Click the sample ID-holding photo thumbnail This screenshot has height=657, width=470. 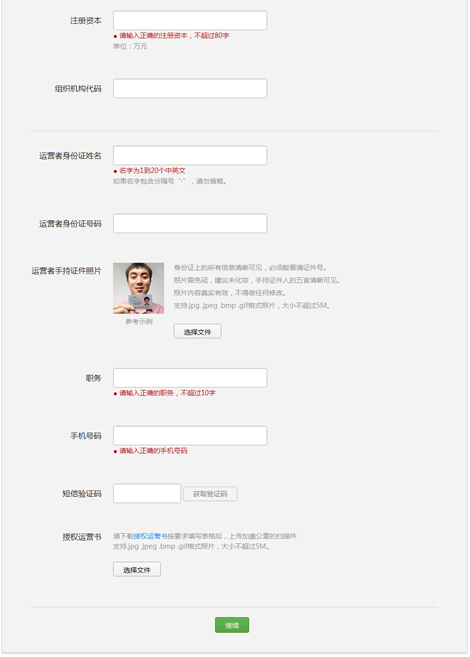(x=139, y=288)
